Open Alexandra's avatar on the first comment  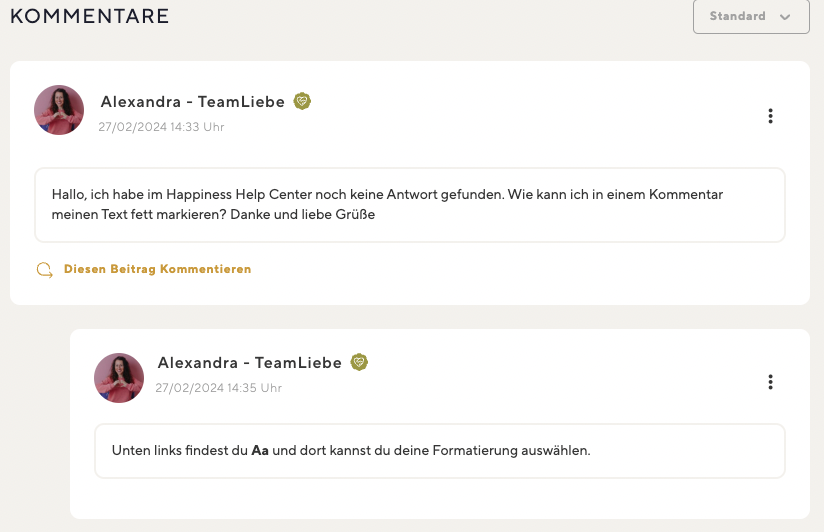tap(59, 110)
